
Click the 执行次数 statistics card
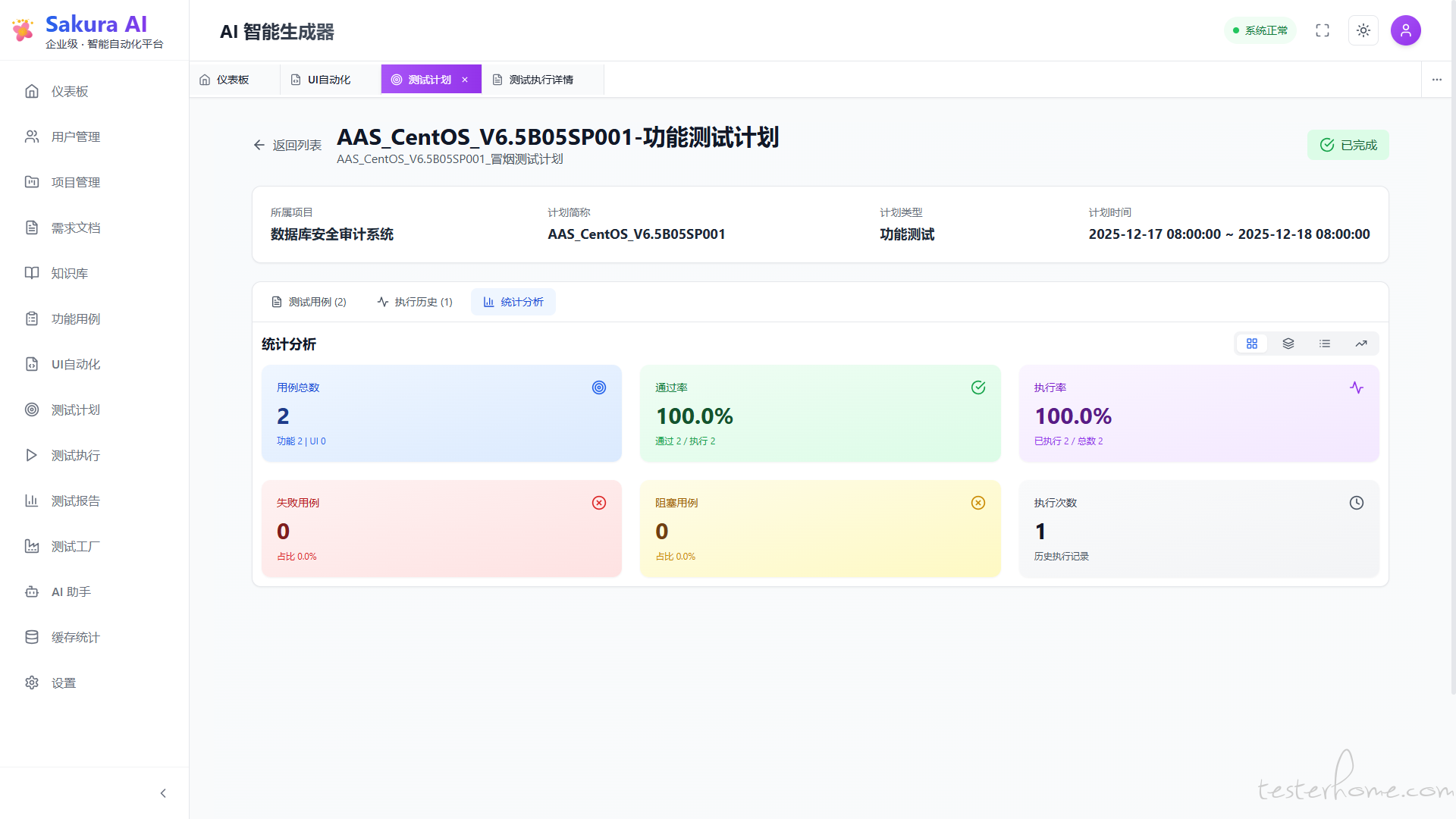(1198, 529)
